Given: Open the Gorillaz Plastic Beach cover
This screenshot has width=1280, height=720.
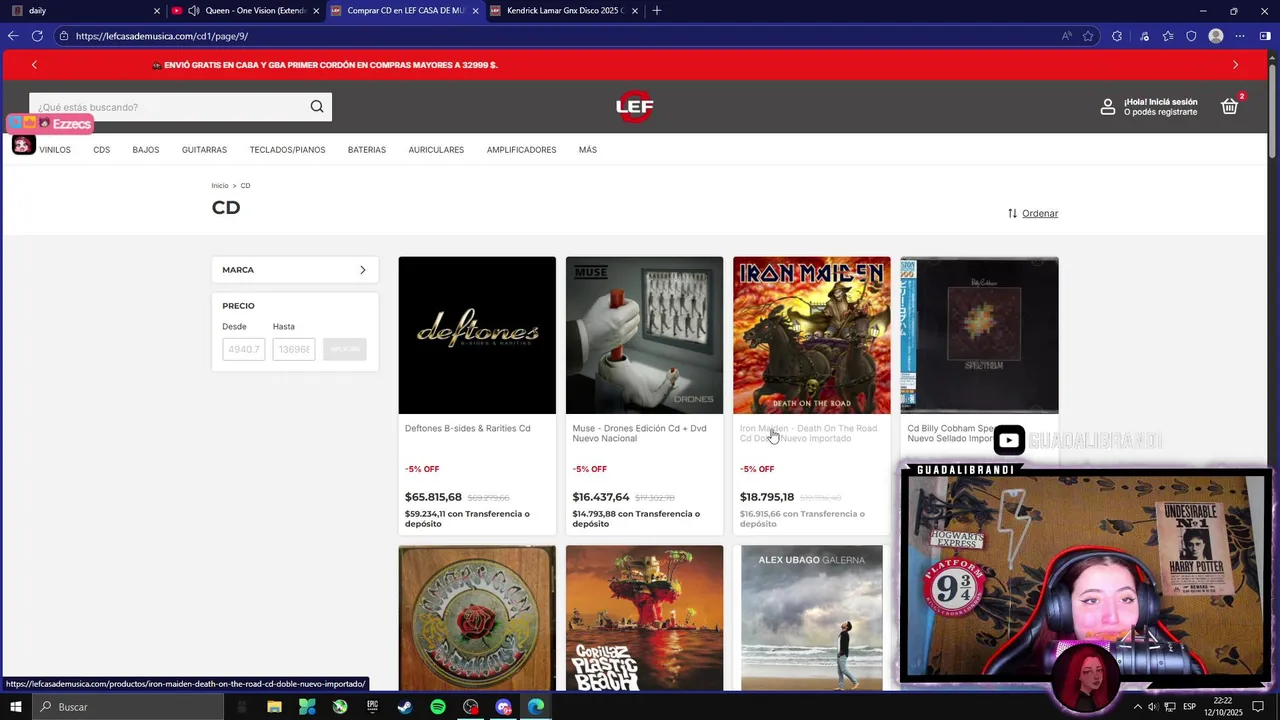Looking at the screenshot, I should click(644, 617).
